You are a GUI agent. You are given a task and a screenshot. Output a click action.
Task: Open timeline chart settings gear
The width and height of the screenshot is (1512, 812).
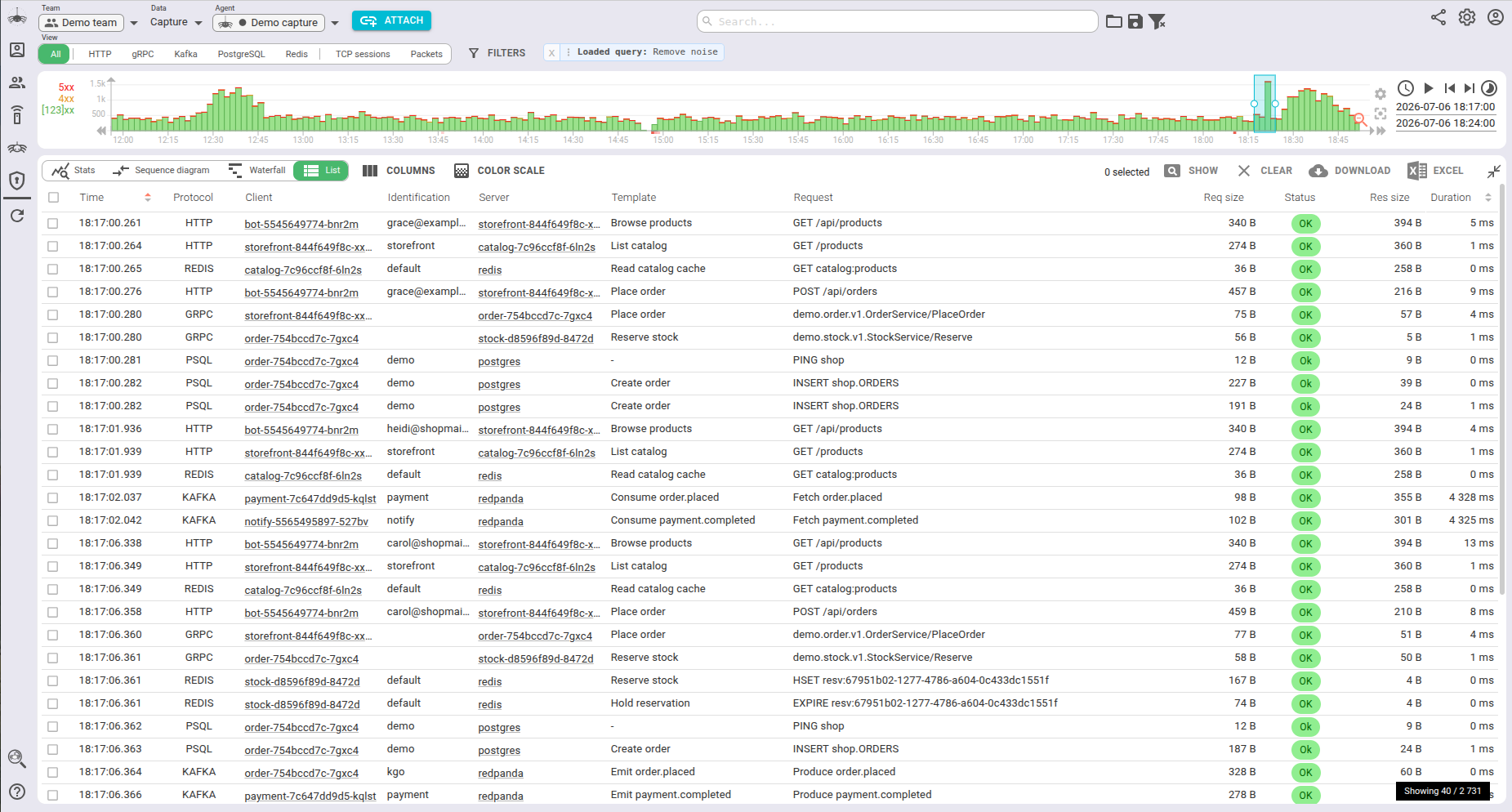coord(1380,94)
